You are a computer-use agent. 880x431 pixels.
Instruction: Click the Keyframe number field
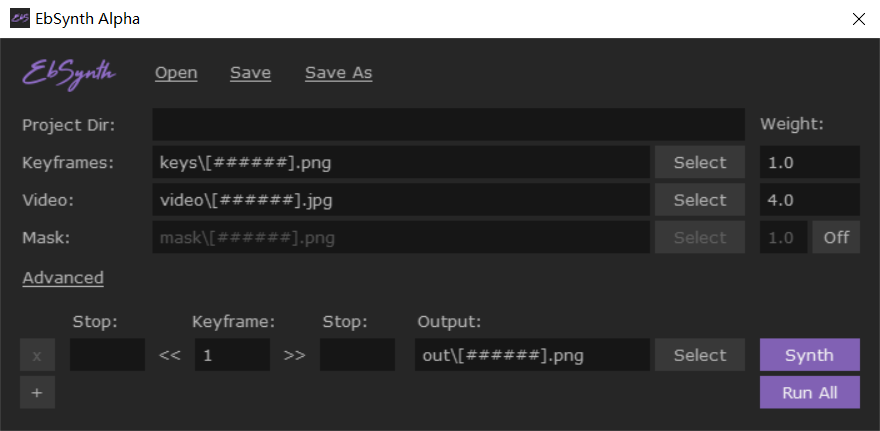pos(232,355)
